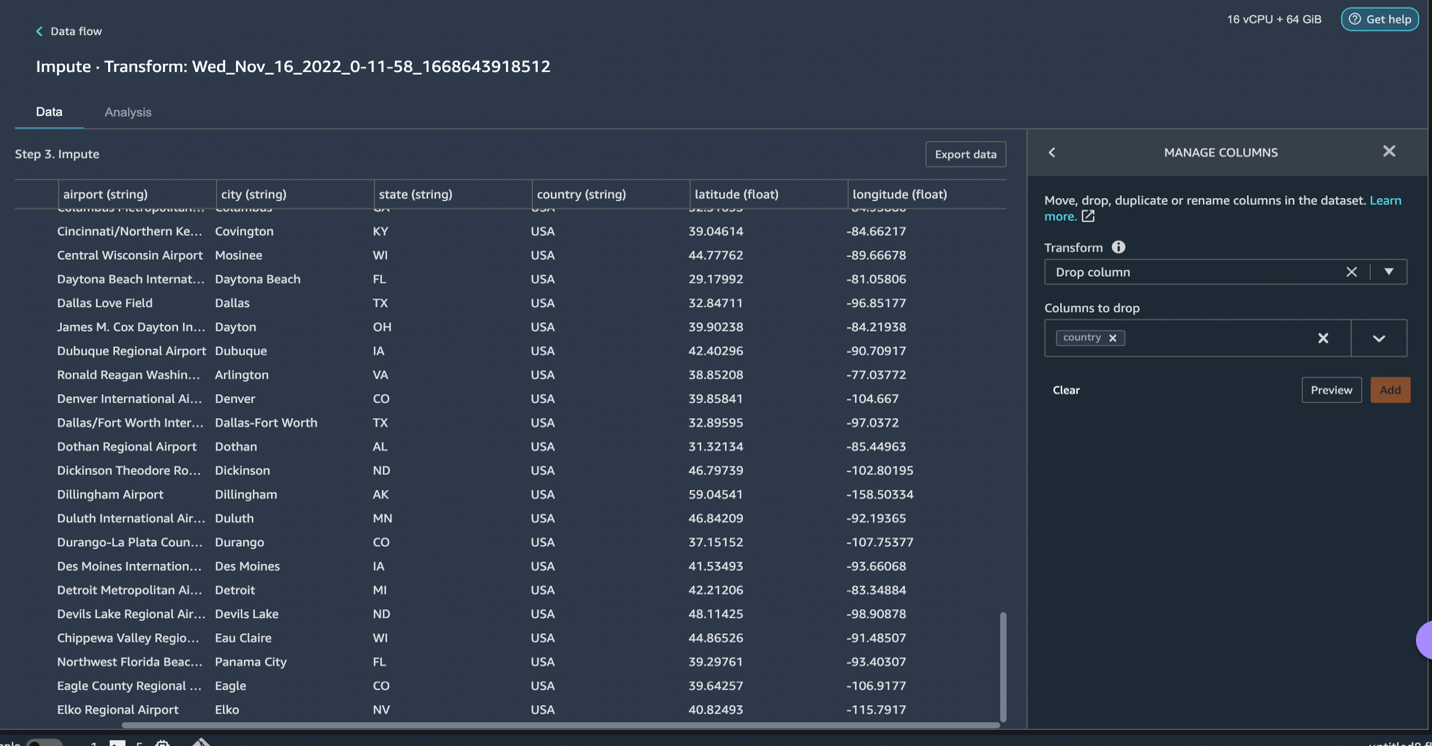Clear all columns to drop
1432x746 pixels.
tap(1322, 339)
